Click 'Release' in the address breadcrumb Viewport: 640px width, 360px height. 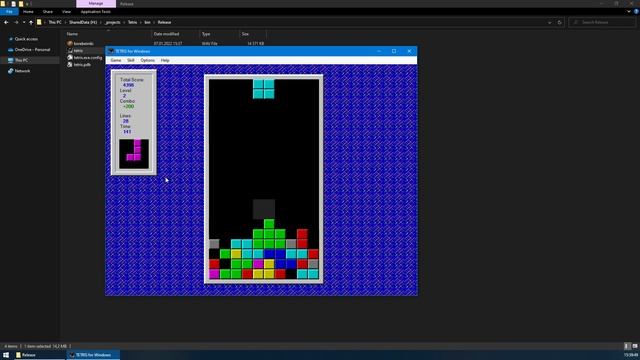[164, 22]
